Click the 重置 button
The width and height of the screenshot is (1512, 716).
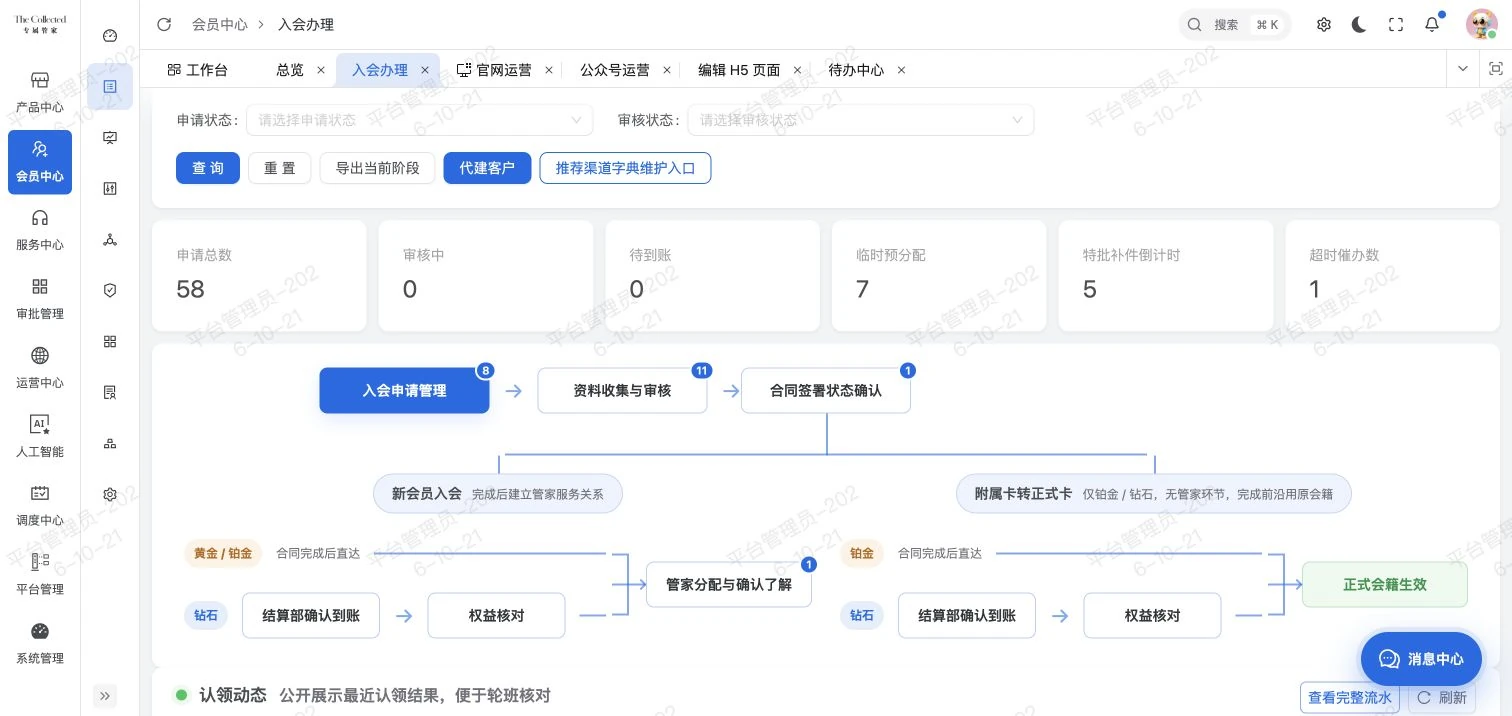(x=280, y=168)
